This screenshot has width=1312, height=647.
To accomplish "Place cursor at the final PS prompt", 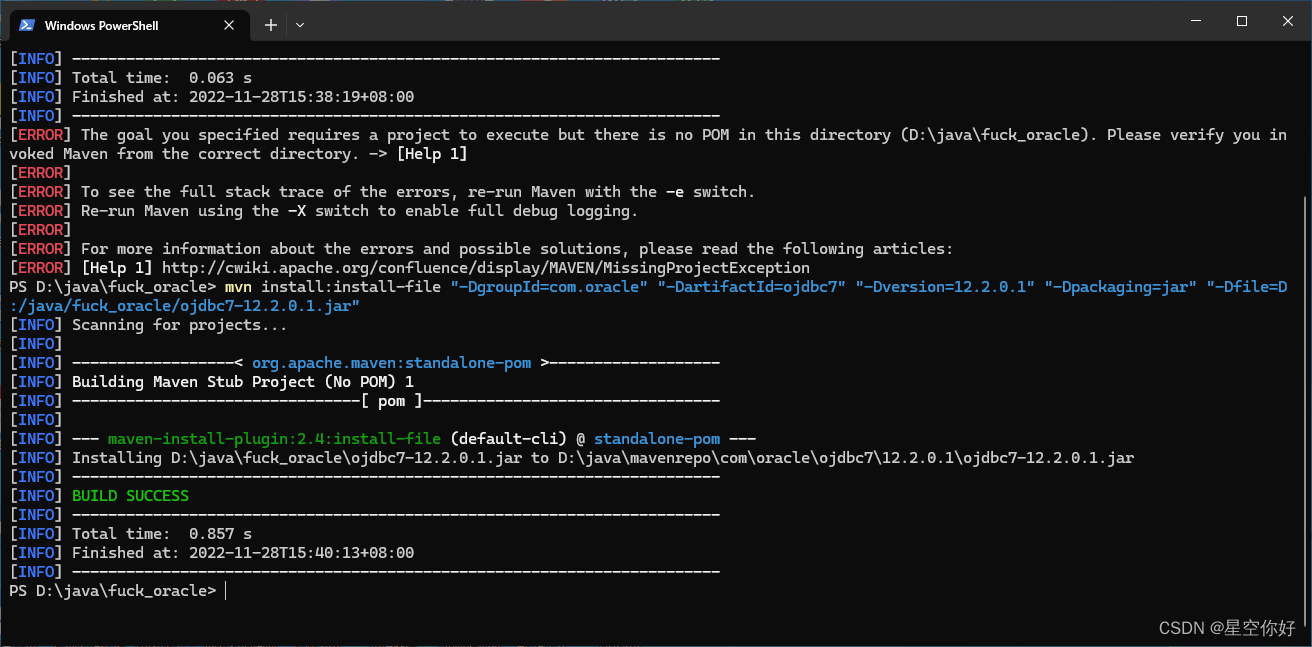I will pos(227,591).
